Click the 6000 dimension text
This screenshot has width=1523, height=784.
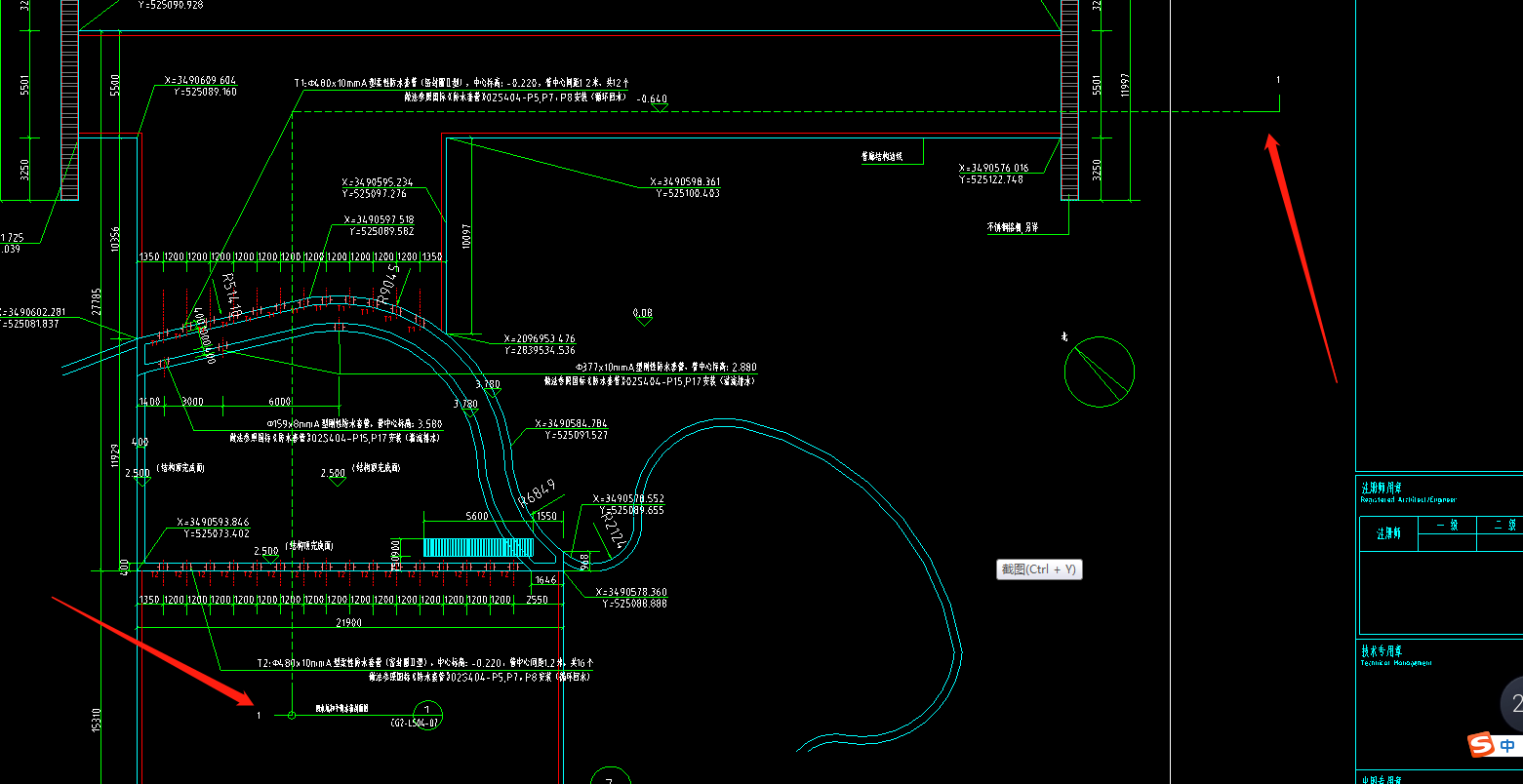pos(280,402)
